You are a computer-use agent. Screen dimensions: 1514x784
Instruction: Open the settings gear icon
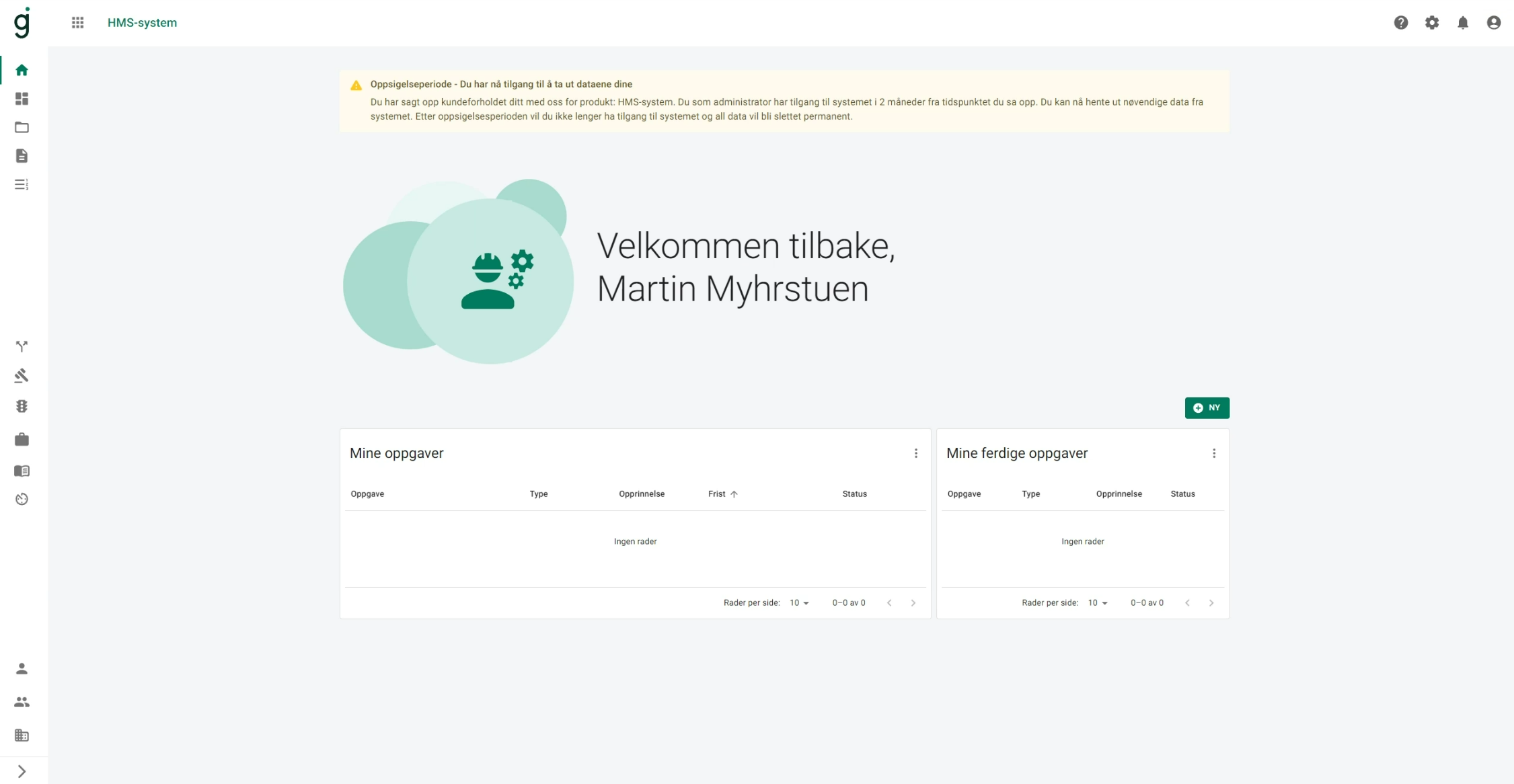(1432, 23)
